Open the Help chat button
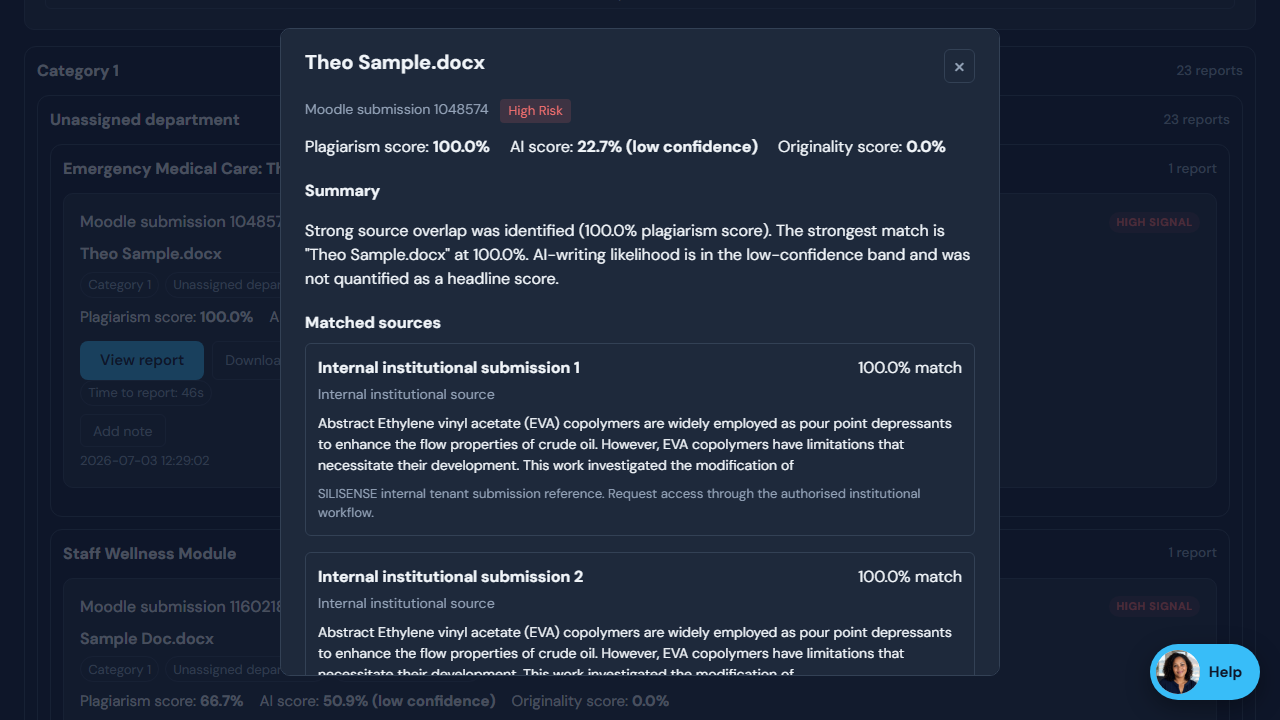This screenshot has height=720, width=1280. pos(1205,672)
